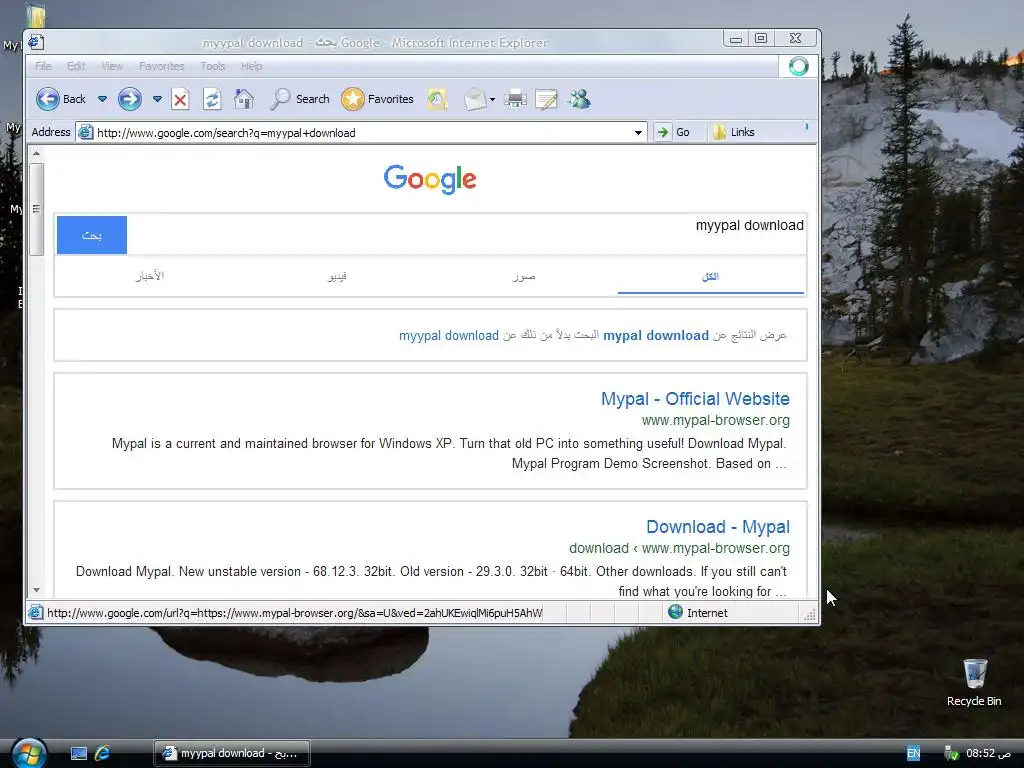1024x768 pixels.
Task: Switch to the Images tab (صور)
Action: pyautogui.click(x=524, y=276)
